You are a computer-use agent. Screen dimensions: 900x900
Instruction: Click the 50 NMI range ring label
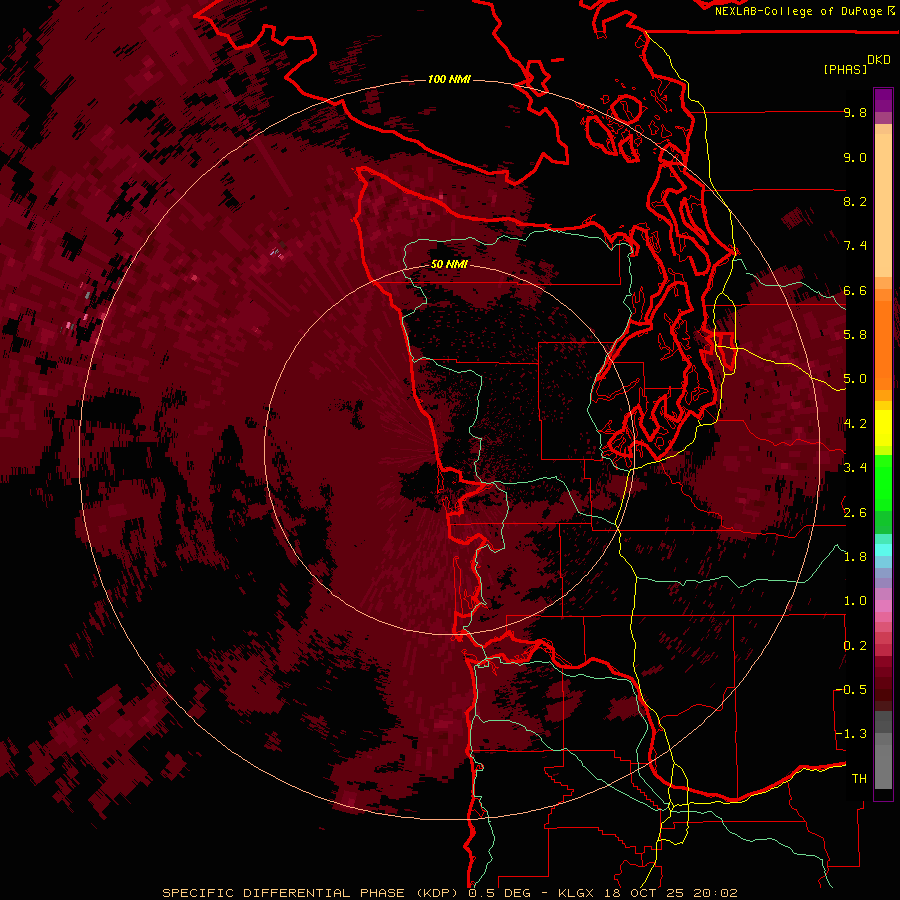449,264
